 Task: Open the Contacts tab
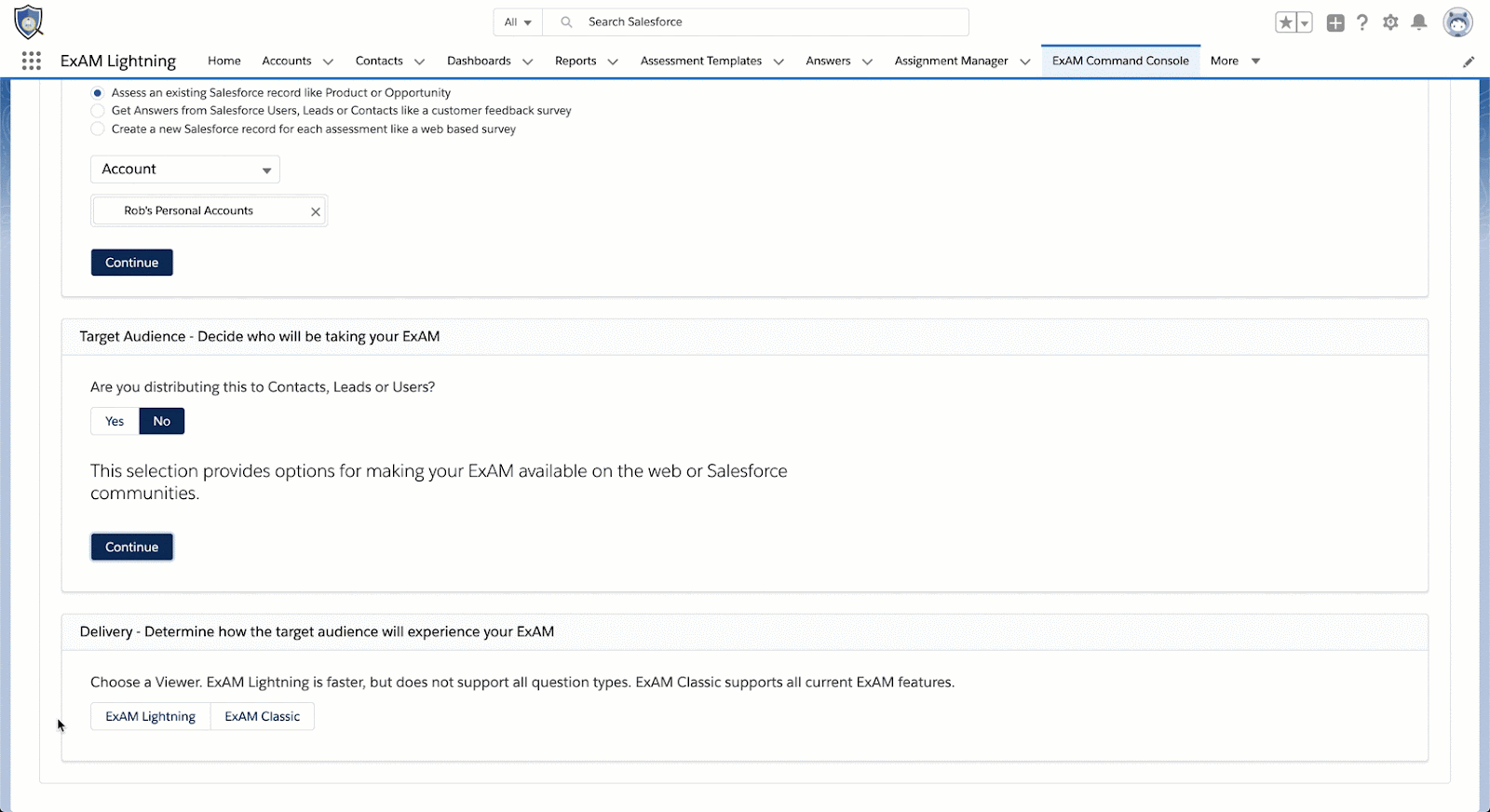point(379,61)
